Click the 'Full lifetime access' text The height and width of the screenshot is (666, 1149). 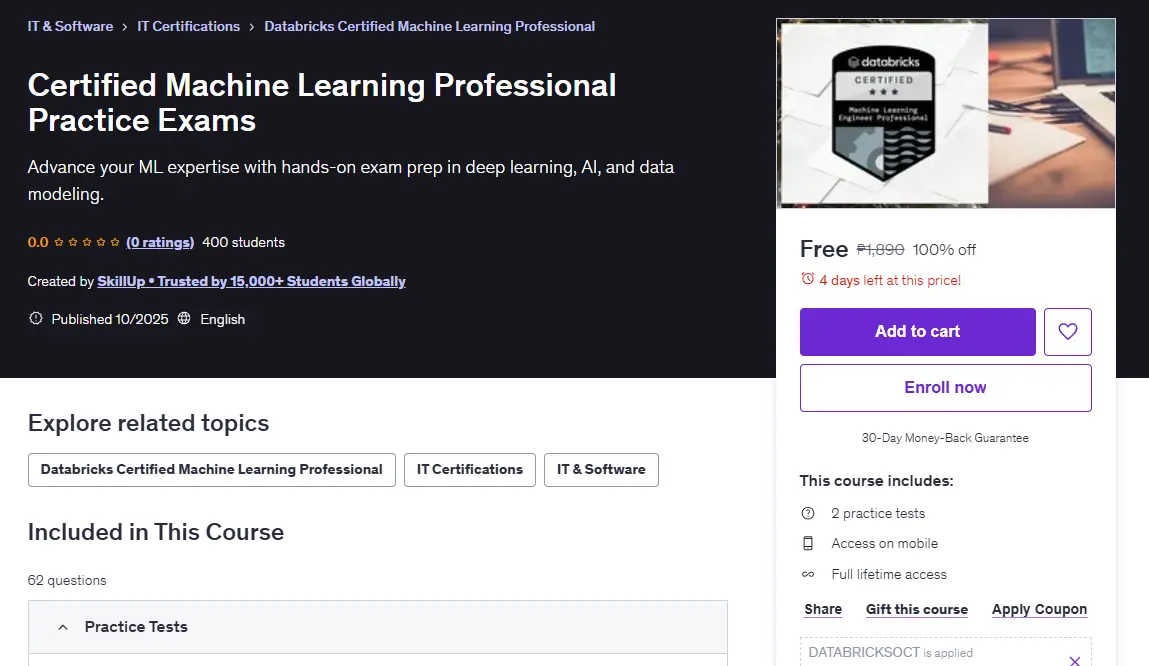(889, 574)
